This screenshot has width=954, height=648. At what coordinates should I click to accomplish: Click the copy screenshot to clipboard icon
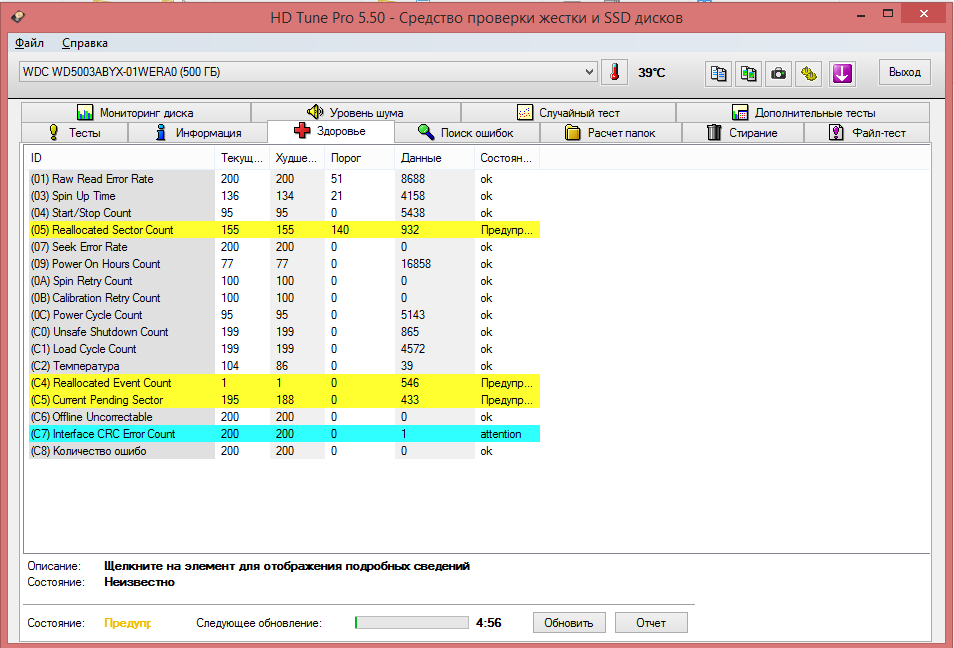point(748,74)
